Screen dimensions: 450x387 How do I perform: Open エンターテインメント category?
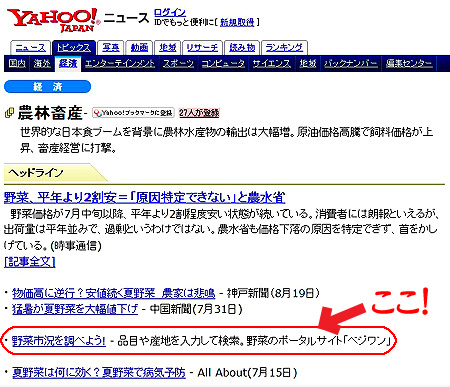pos(120,63)
